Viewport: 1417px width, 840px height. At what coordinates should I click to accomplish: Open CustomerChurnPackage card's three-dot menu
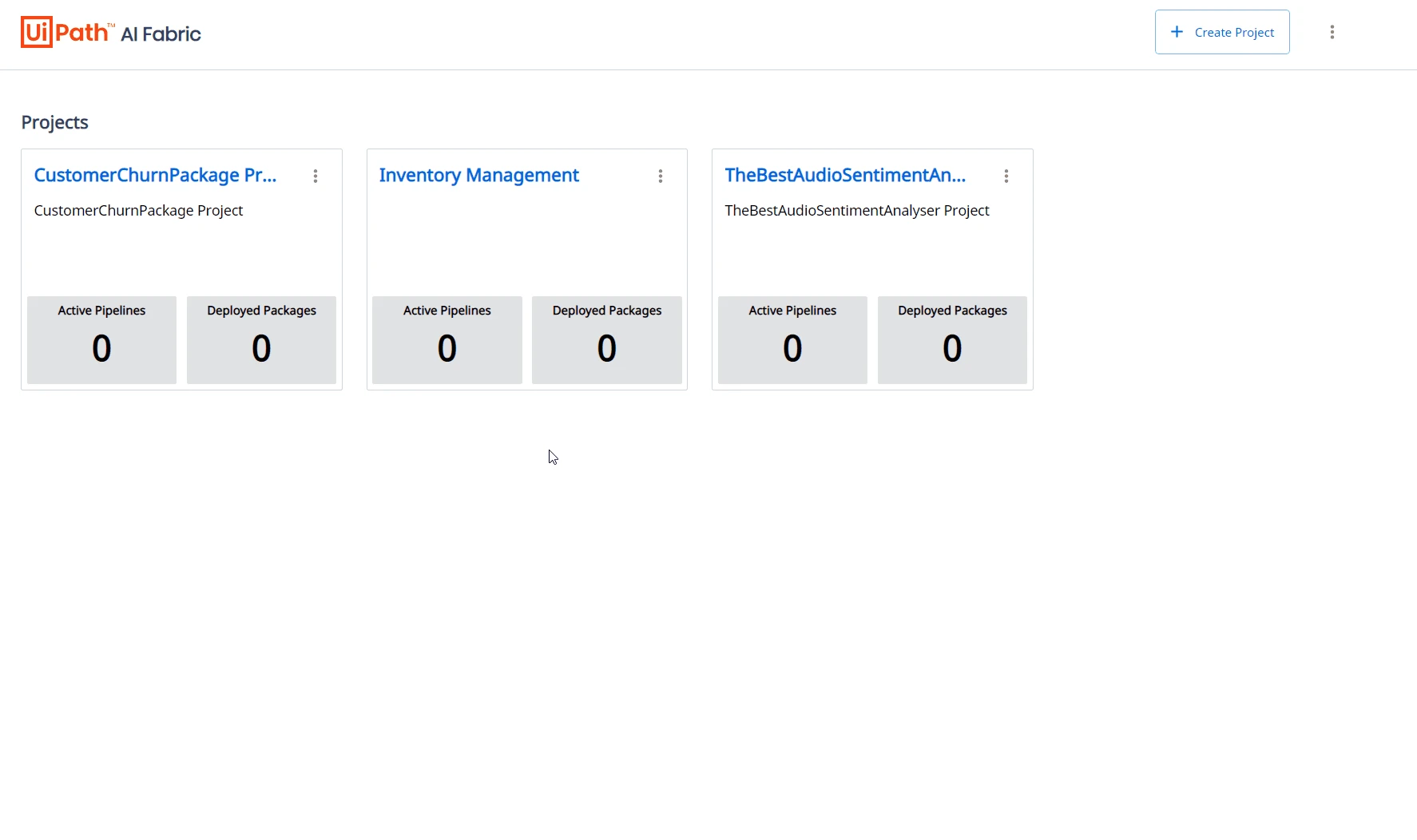(x=316, y=176)
